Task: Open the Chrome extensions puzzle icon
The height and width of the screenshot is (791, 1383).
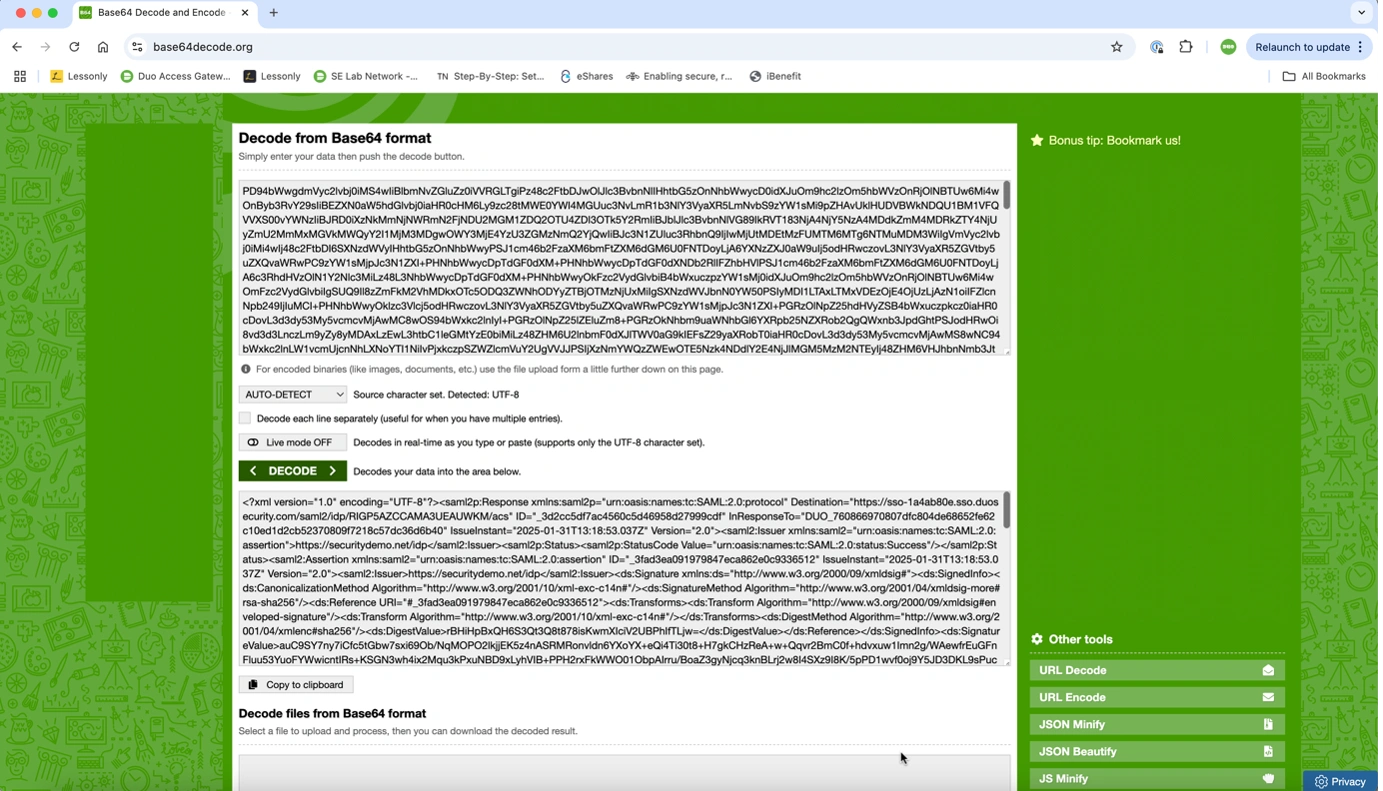Action: coord(1186,46)
